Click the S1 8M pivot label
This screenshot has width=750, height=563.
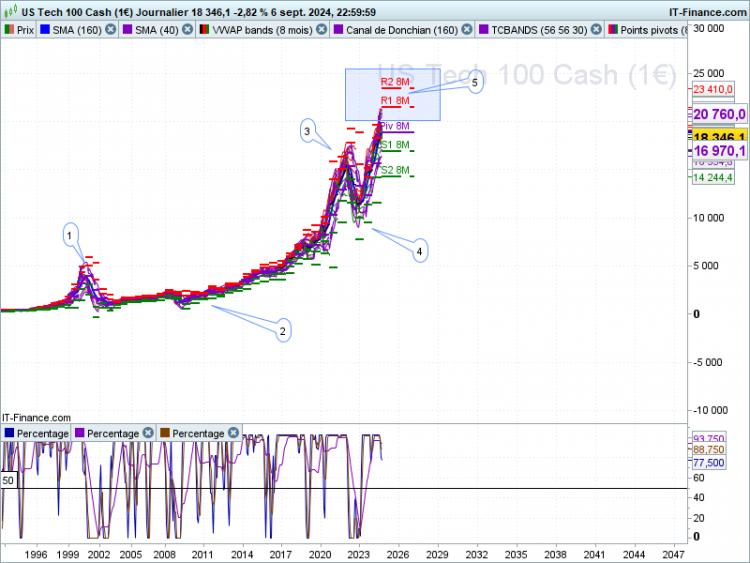395,144
